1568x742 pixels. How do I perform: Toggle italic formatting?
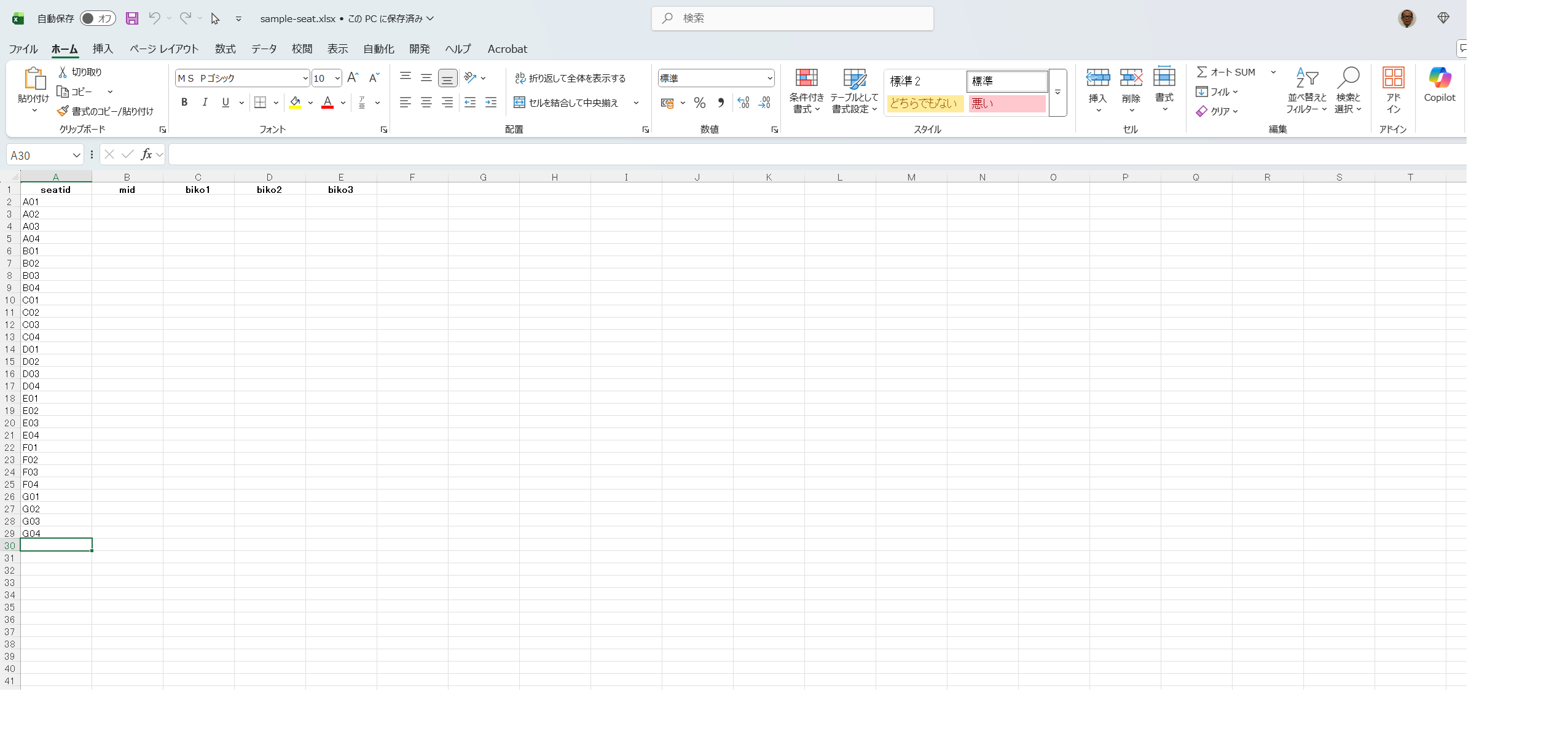pyautogui.click(x=205, y=103)
